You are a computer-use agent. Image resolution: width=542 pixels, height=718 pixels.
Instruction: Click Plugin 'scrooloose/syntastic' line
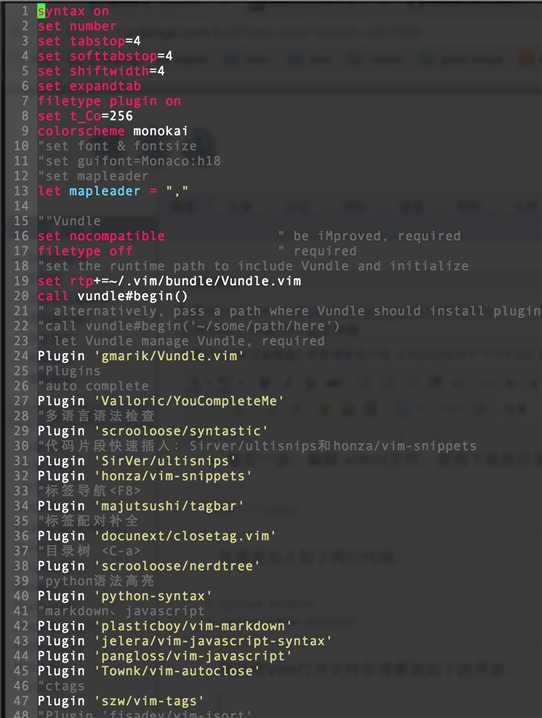pyautogui.click(x=153, y=431)
